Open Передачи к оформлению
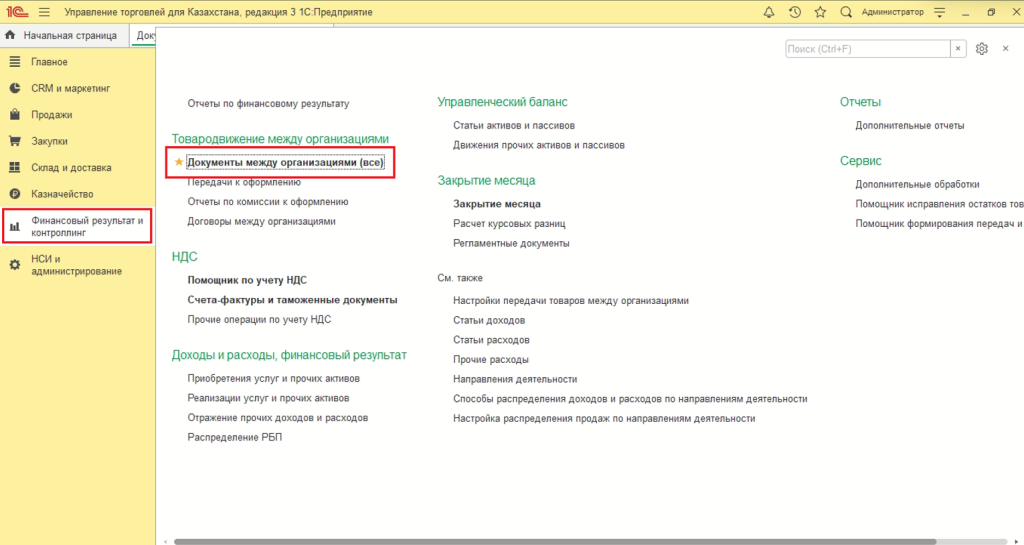 point(244,182)
